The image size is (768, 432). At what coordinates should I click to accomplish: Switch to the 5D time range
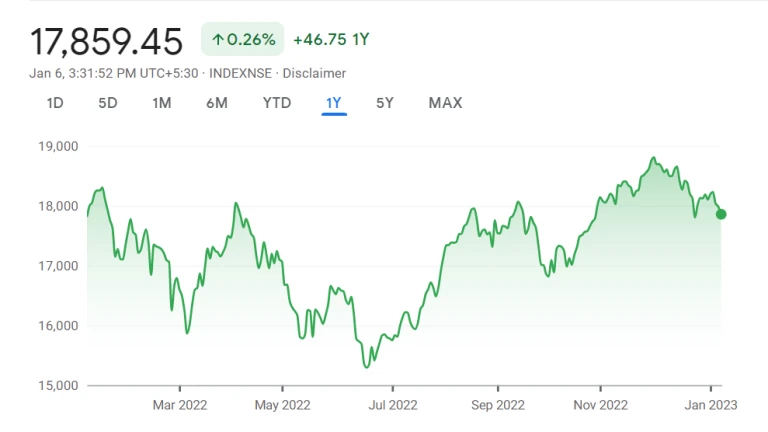[108, 103]
